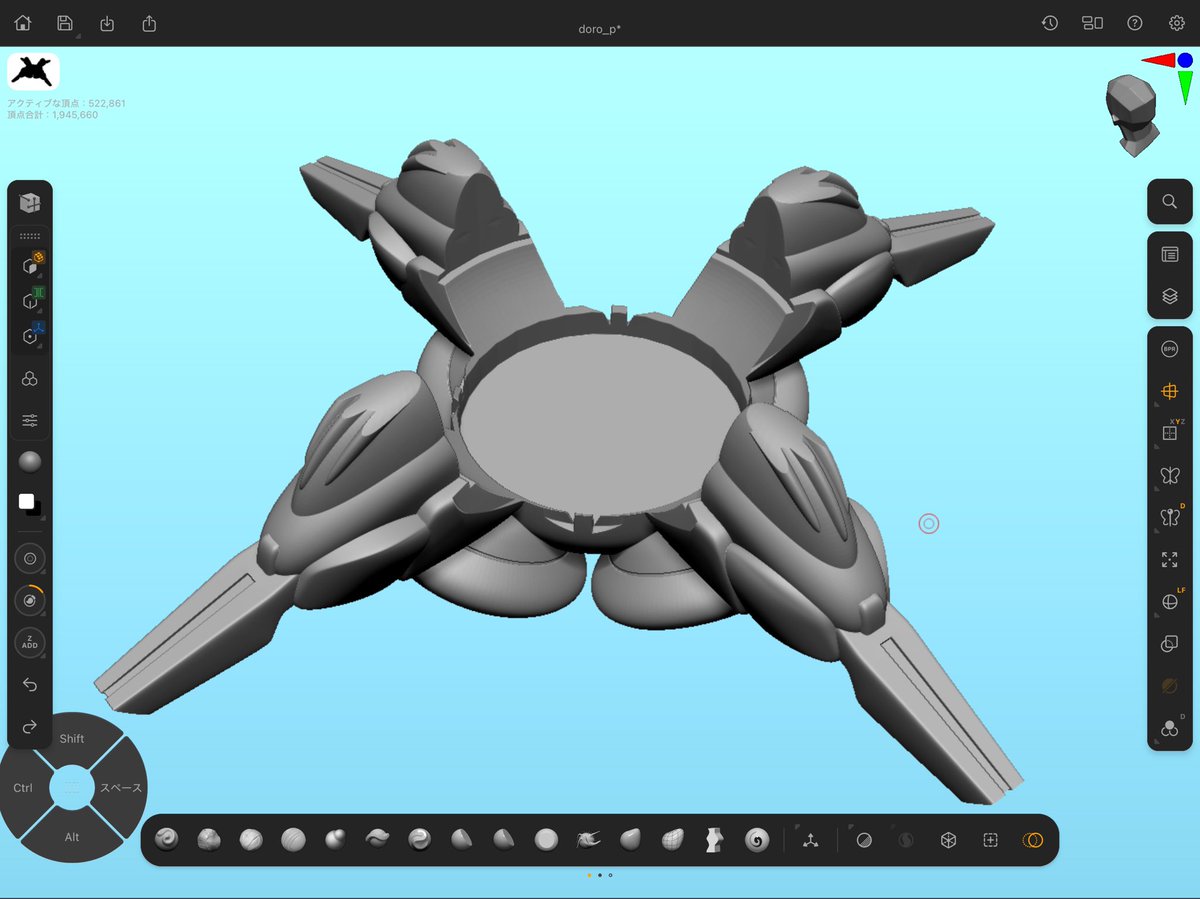
Task: Open the white and black color swatch
Action: coord(30,504)
